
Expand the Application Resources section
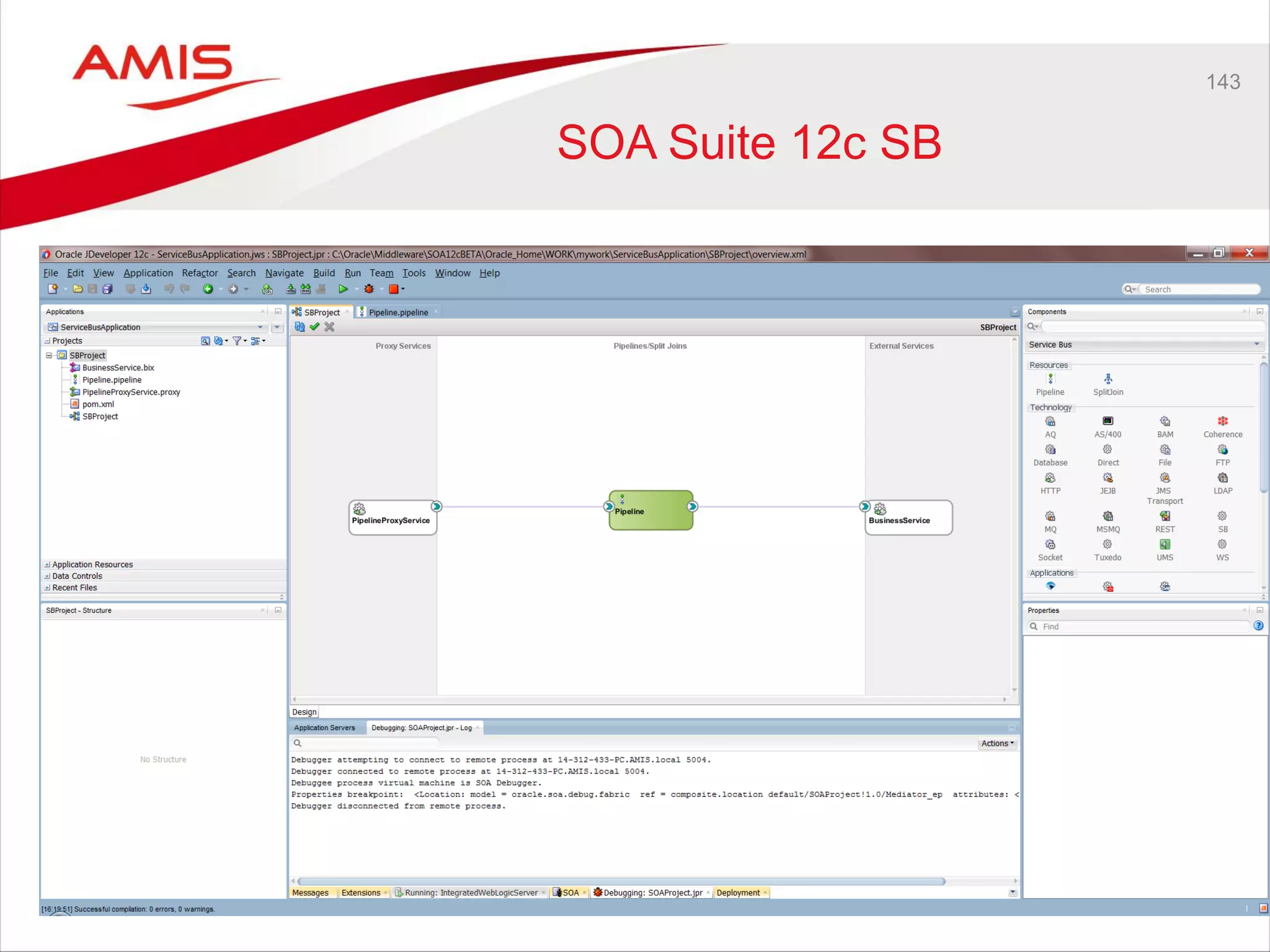point(47,565)
